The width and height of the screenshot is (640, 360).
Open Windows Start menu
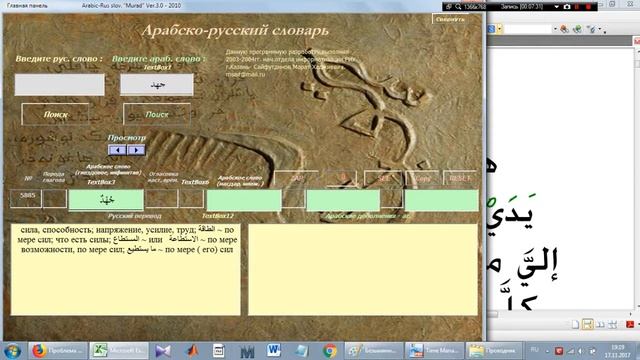[x=12, y=351]
